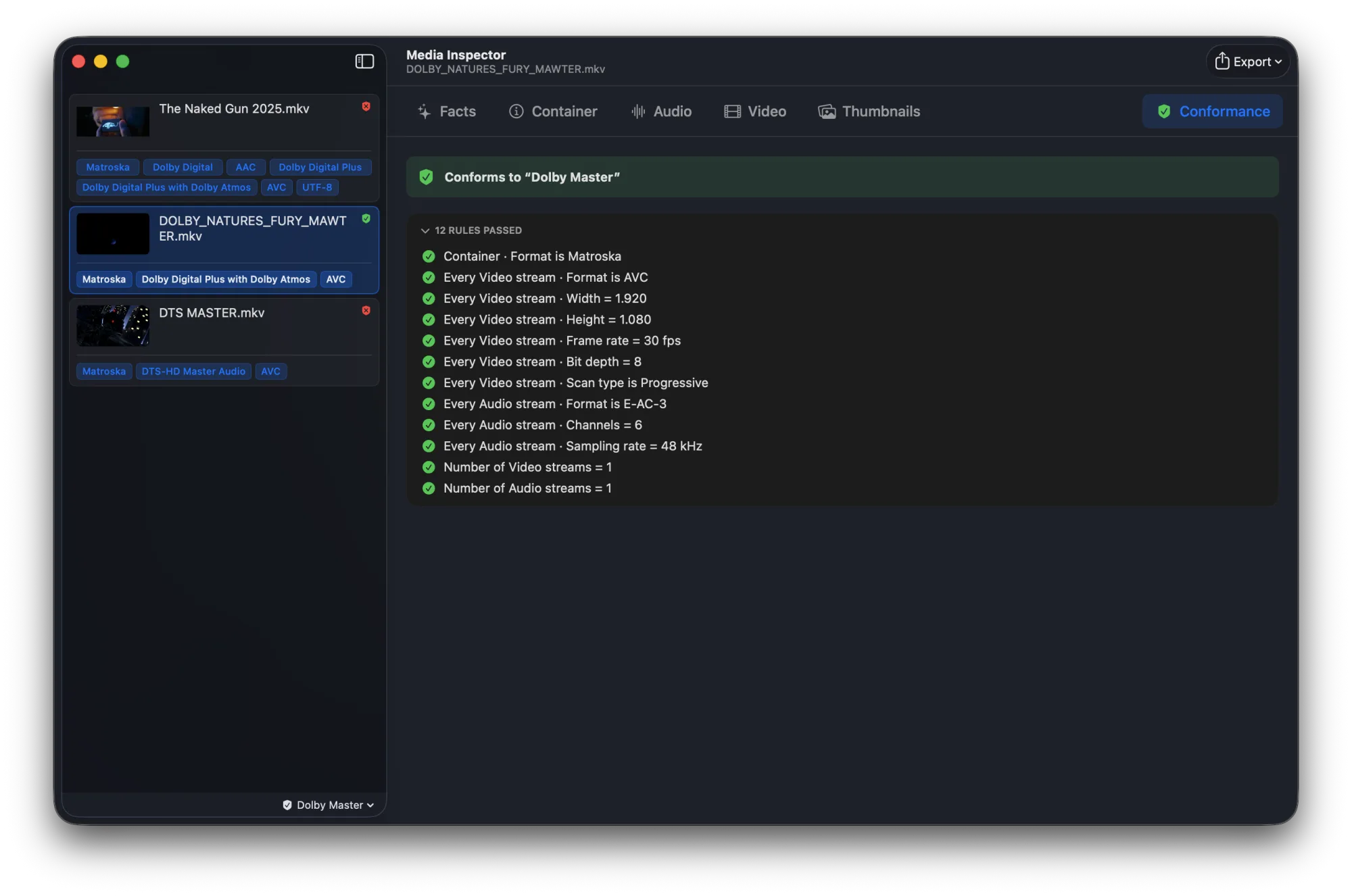
Task: Click the shield icon in the Conforms to Dolby Master banner
Action: pos(427,177)
